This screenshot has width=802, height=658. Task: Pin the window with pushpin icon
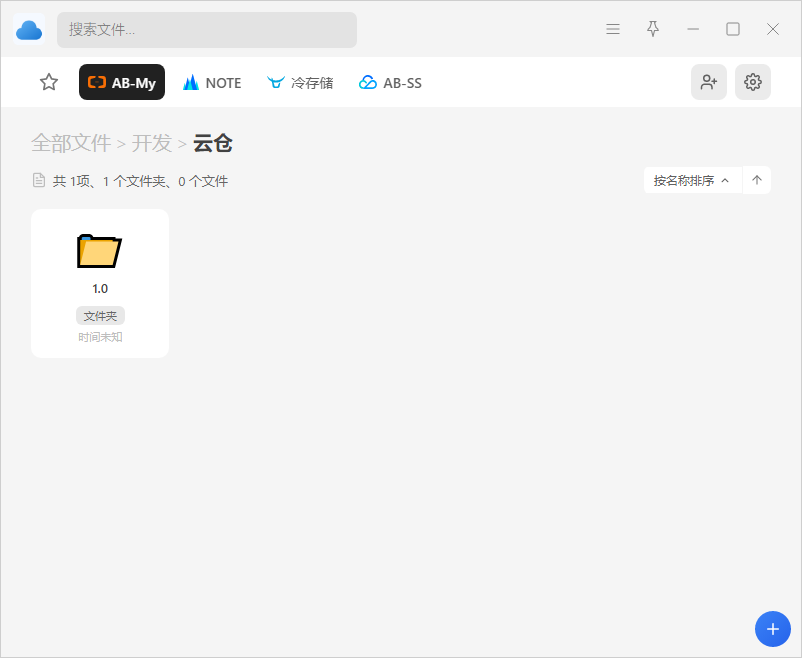653,29
